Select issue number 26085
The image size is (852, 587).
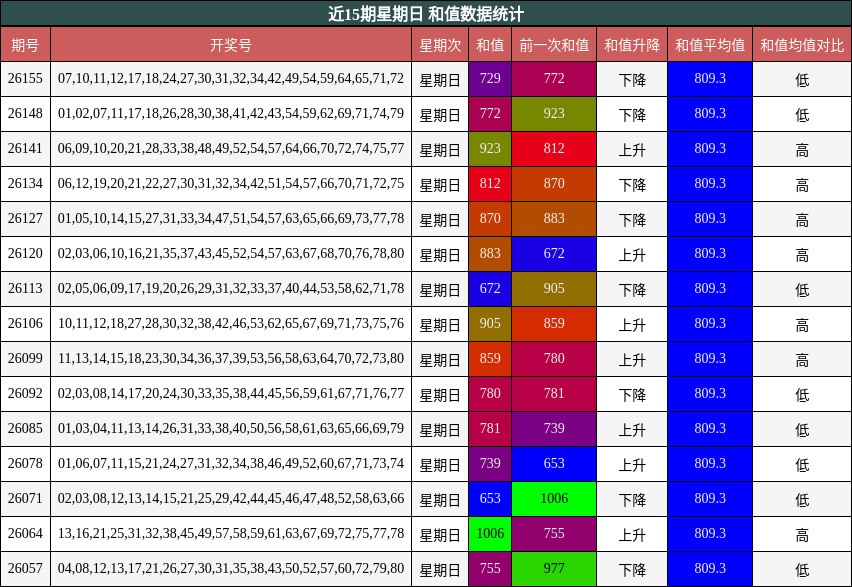(x=25, y=429)
